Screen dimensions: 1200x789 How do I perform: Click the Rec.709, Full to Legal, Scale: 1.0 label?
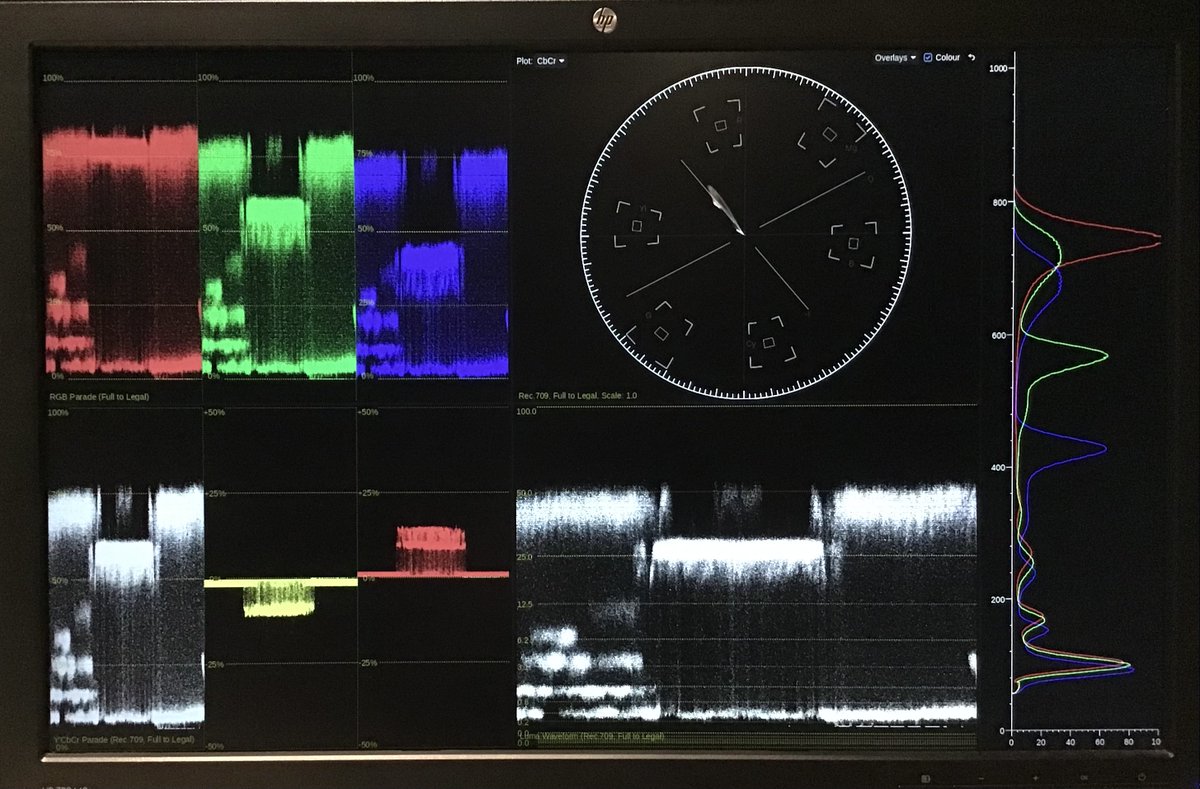[x=577, y=396]
